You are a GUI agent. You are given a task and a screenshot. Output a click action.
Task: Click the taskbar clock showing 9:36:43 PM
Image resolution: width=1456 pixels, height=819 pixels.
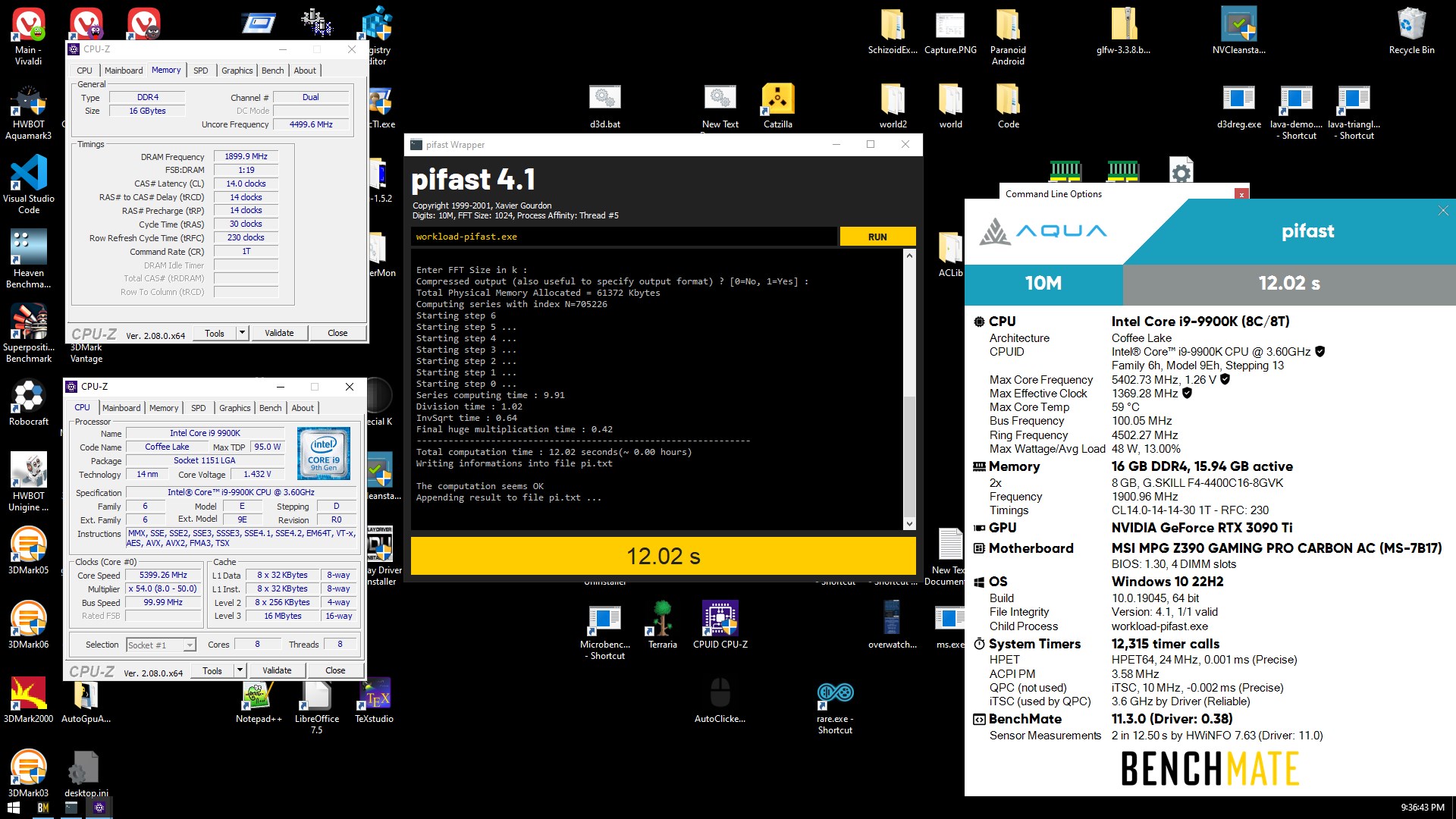click(1422, 808)
